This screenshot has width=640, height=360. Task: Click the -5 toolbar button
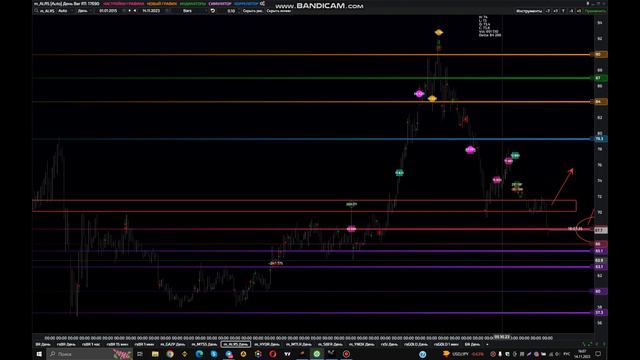(571, 11)
